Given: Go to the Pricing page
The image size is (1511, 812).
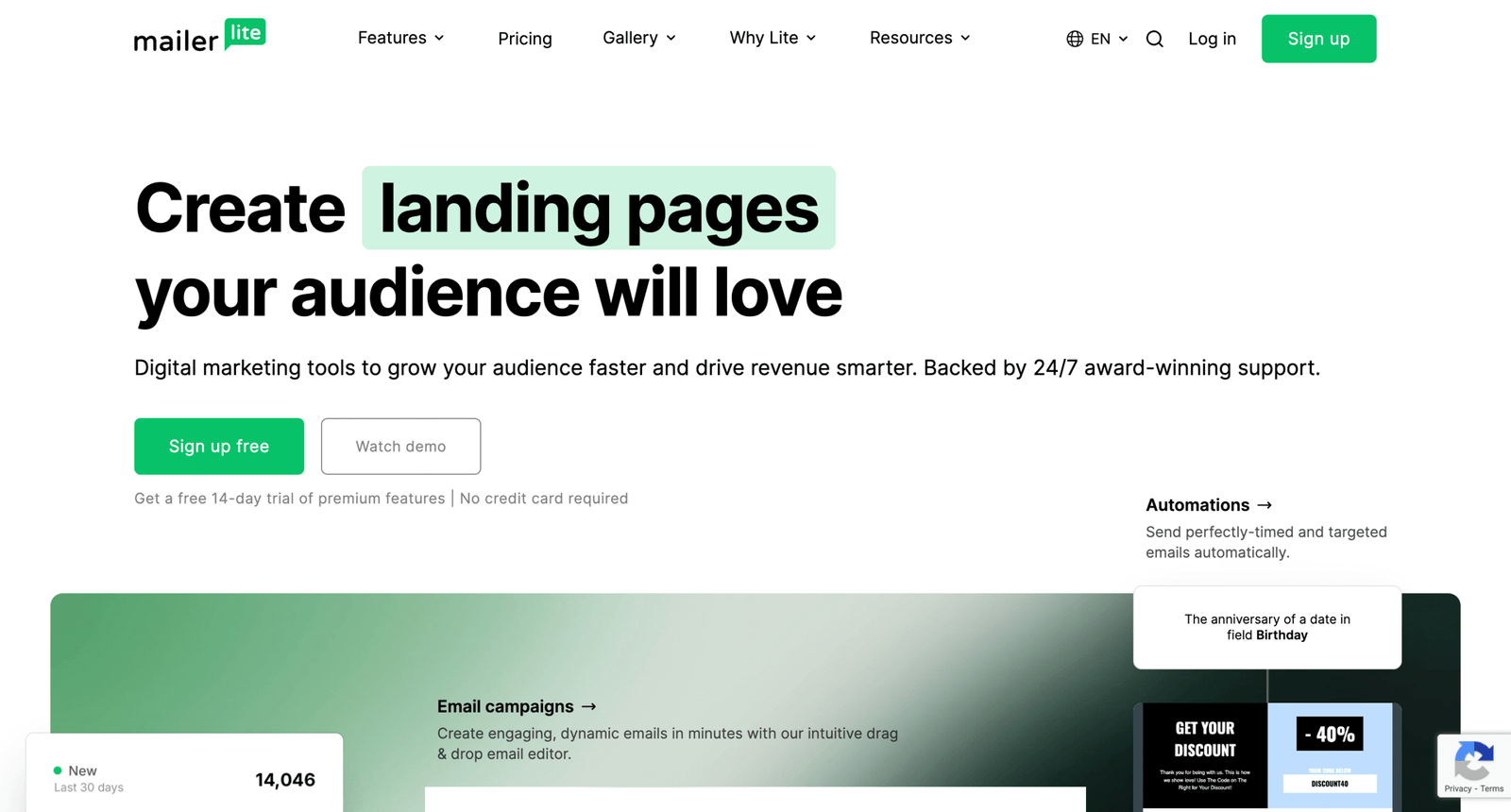Looking at the screenshot, I should point(524,39).
